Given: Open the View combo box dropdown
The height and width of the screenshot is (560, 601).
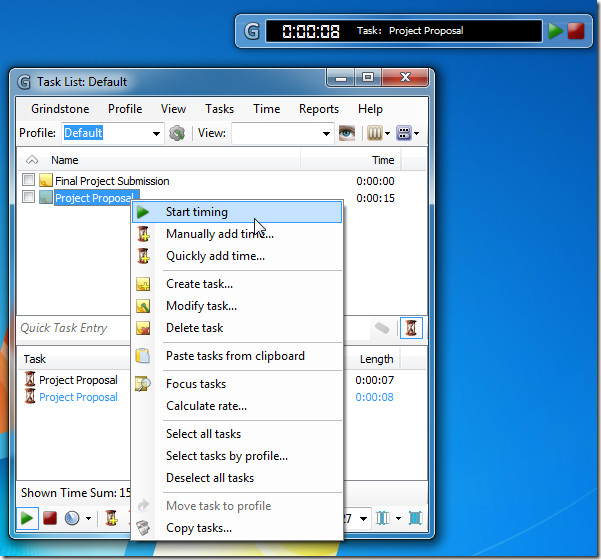Looking at the screenshot, I should [326, 134].
